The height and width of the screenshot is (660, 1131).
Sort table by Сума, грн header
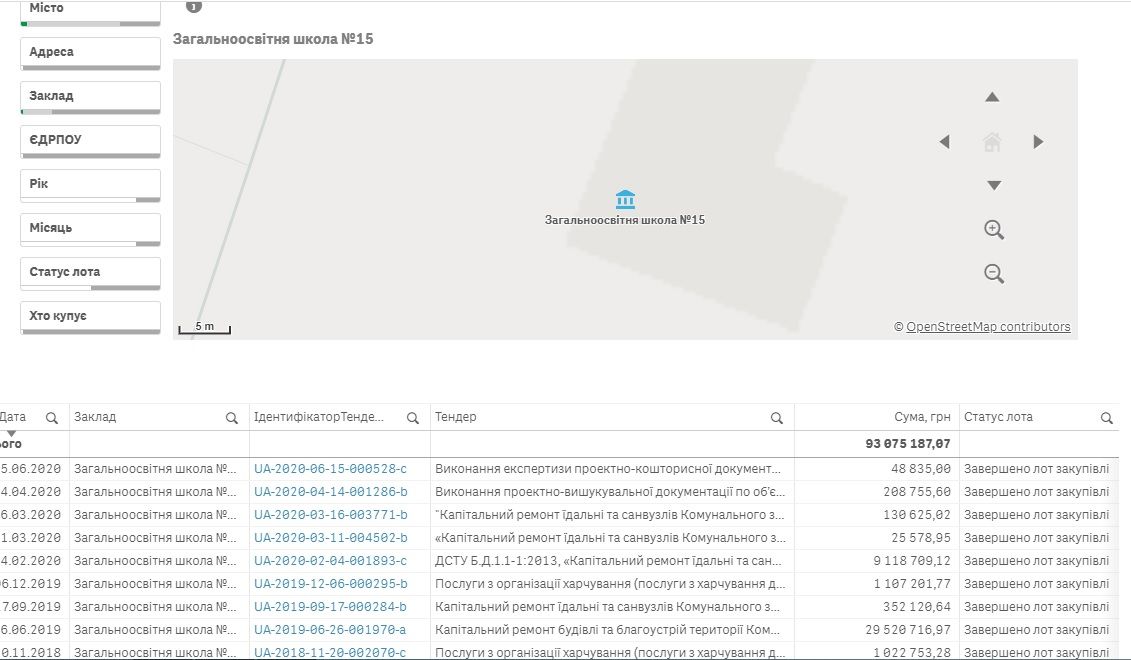(922, 417)
